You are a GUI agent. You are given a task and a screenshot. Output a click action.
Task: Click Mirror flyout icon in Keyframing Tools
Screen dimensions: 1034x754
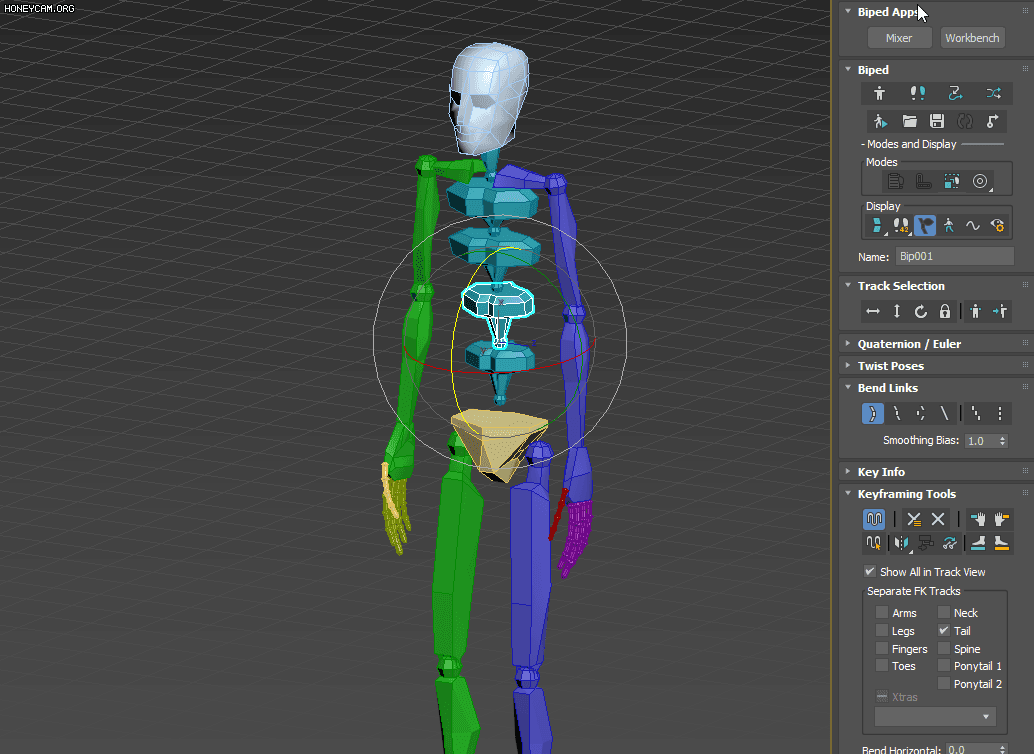tap(901, 543)
